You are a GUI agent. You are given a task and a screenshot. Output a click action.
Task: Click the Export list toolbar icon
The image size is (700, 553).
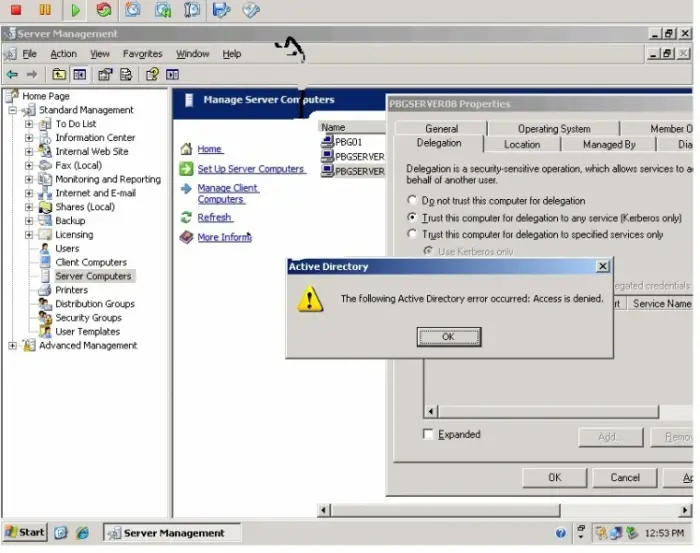coord(126,75)
